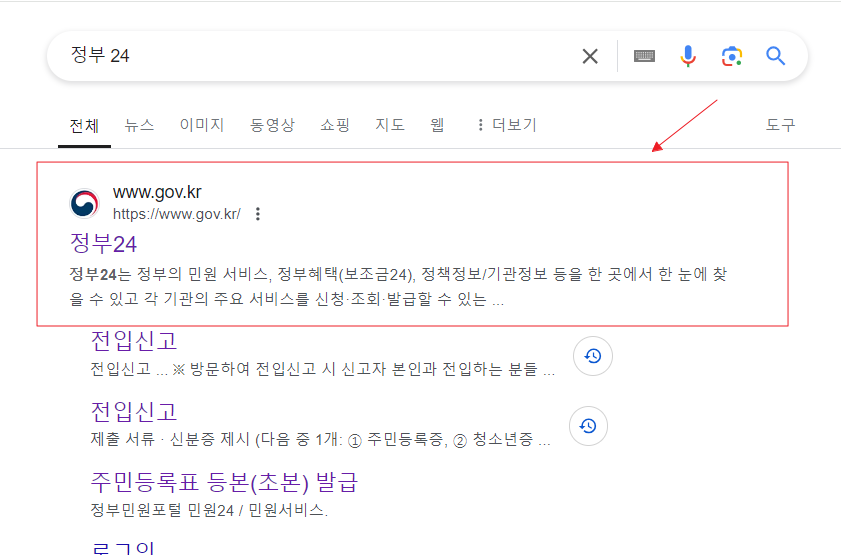Image resolution: width=841 pixels, height=555 pixels.
Task: Open the 주민등록표 등본(초본) 발급 link
Action: coord(224,482)
